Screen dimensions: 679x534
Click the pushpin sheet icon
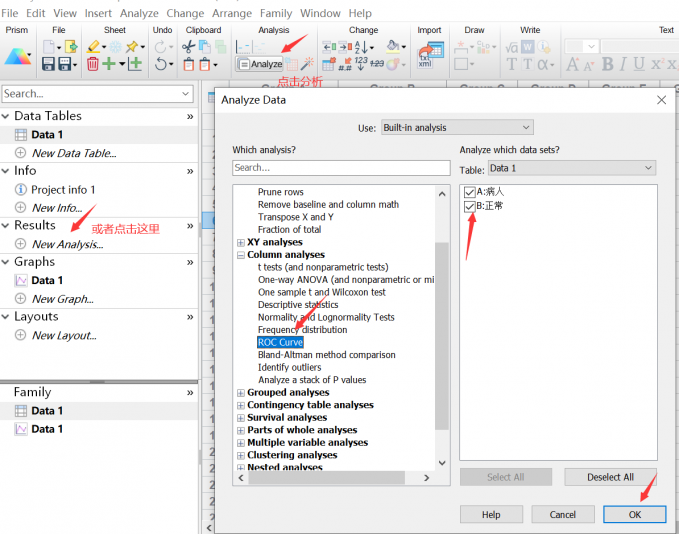pos(133,46)
